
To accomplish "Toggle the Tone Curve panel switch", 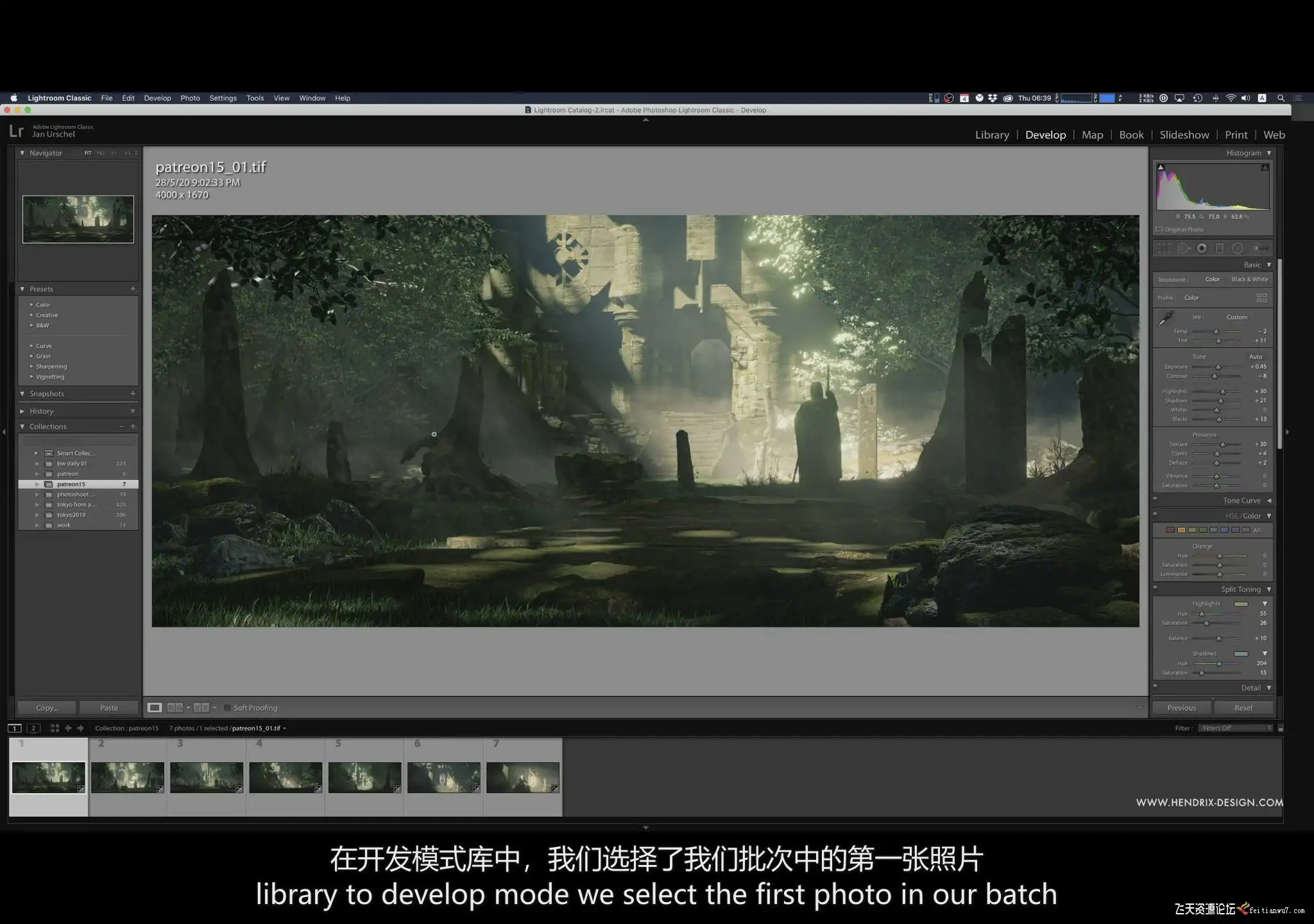I will (1155, 498).
